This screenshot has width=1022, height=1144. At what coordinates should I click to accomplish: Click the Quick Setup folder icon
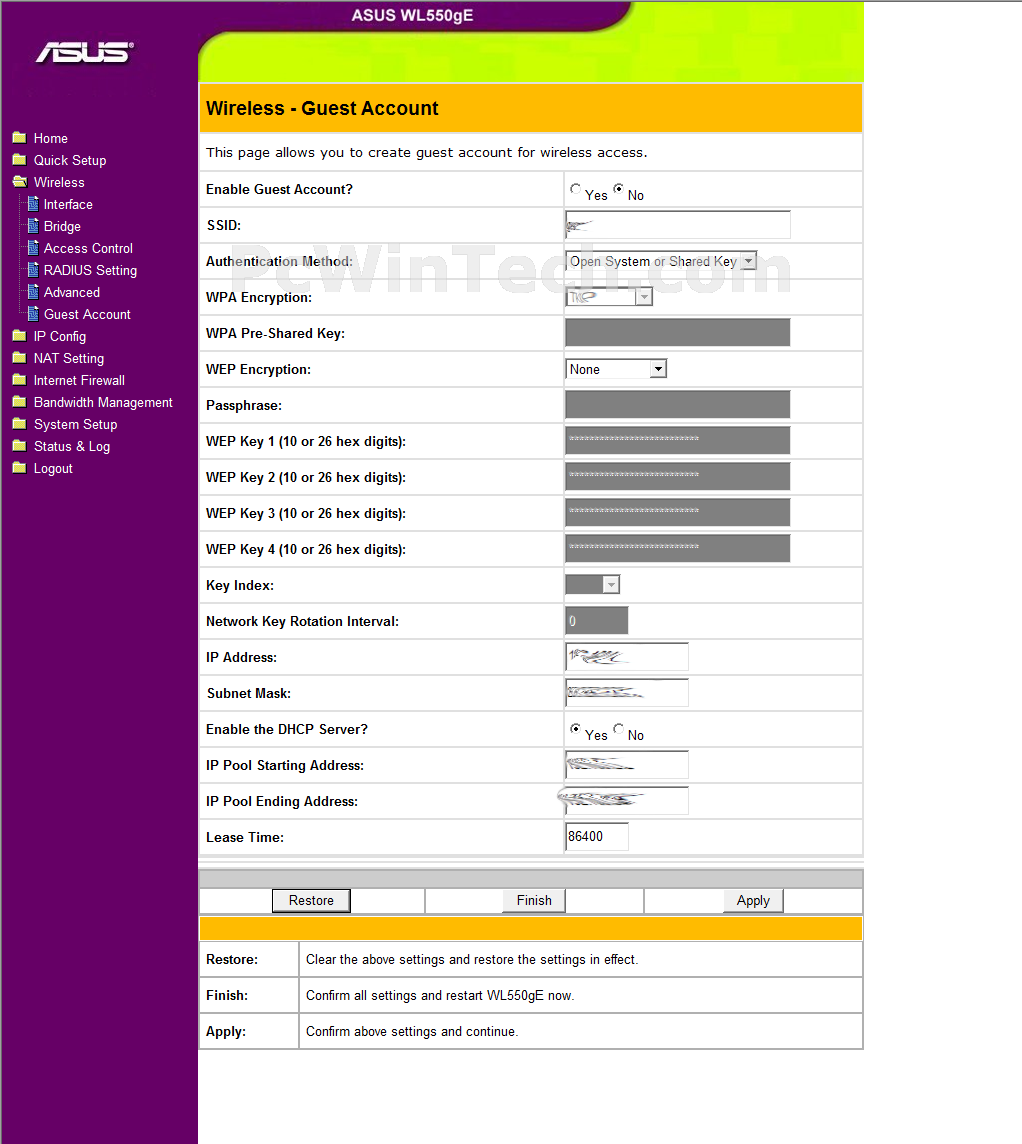point(20,160)
